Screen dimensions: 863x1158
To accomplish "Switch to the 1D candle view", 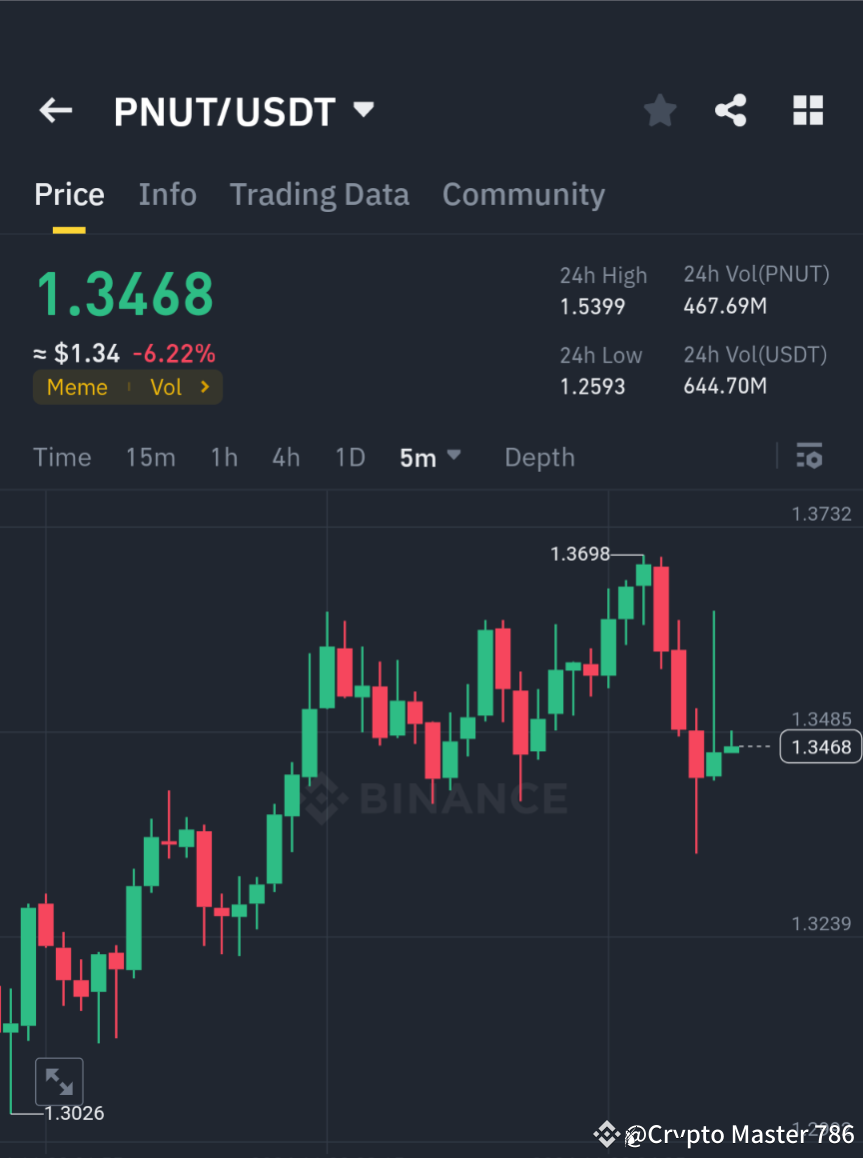I will tap(349, 457).
